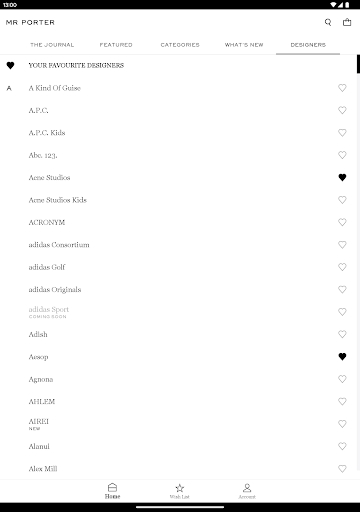Unfavourite Acne Studios filled heart

click(x=342, y=177)
